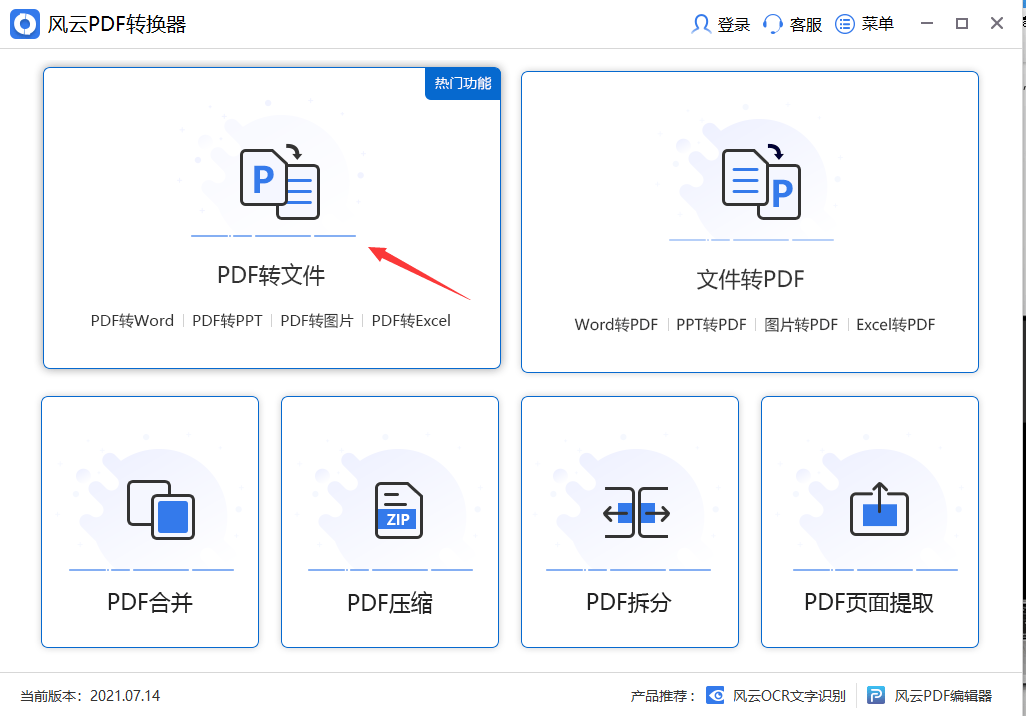
Task: Open the PDF转Excel function
Action: 411,320
